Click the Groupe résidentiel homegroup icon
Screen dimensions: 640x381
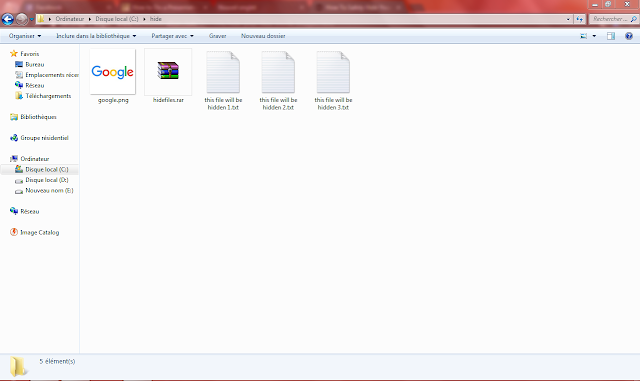click(14, 138)
